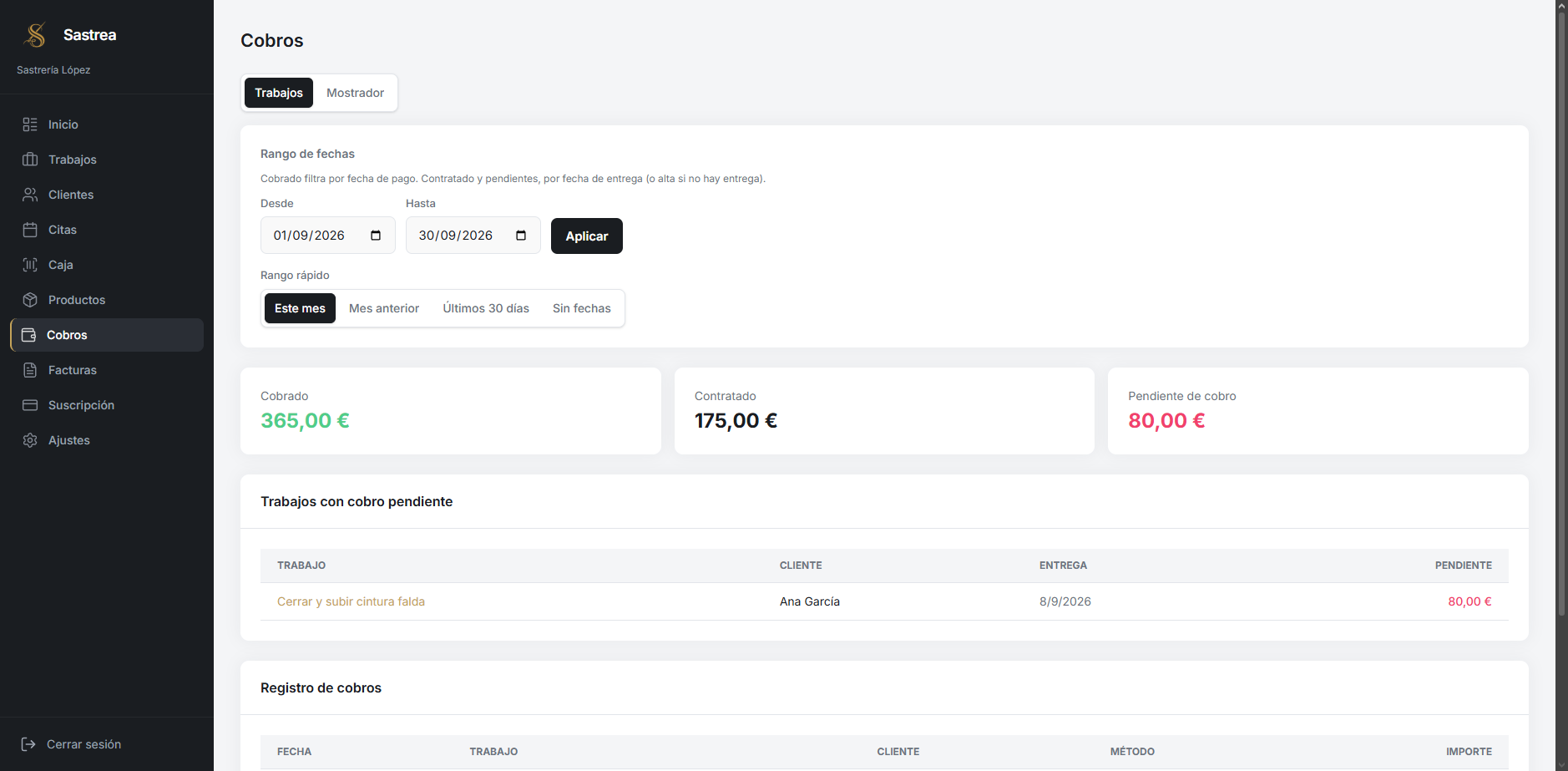1568x771 pixels.
Task: Click the IMPORTE column header
Action: pyautogui.click(x=1469, y=752)
